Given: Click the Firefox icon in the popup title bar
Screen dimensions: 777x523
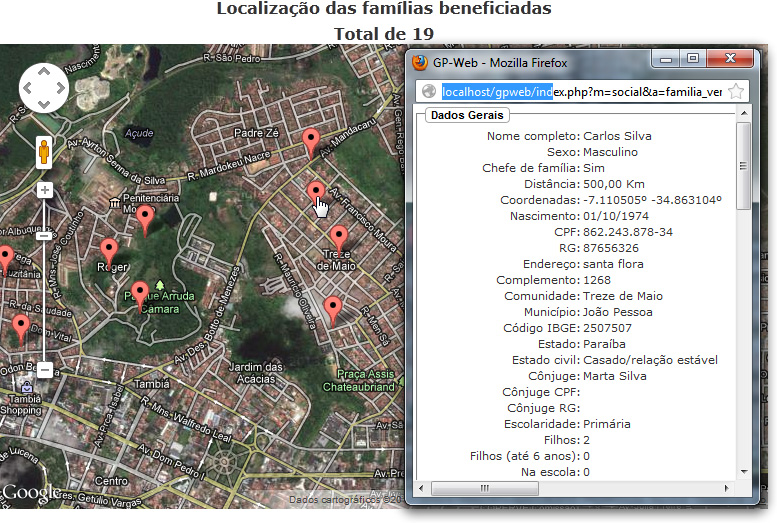Looking at the screenshot, I should coord(420,62).
